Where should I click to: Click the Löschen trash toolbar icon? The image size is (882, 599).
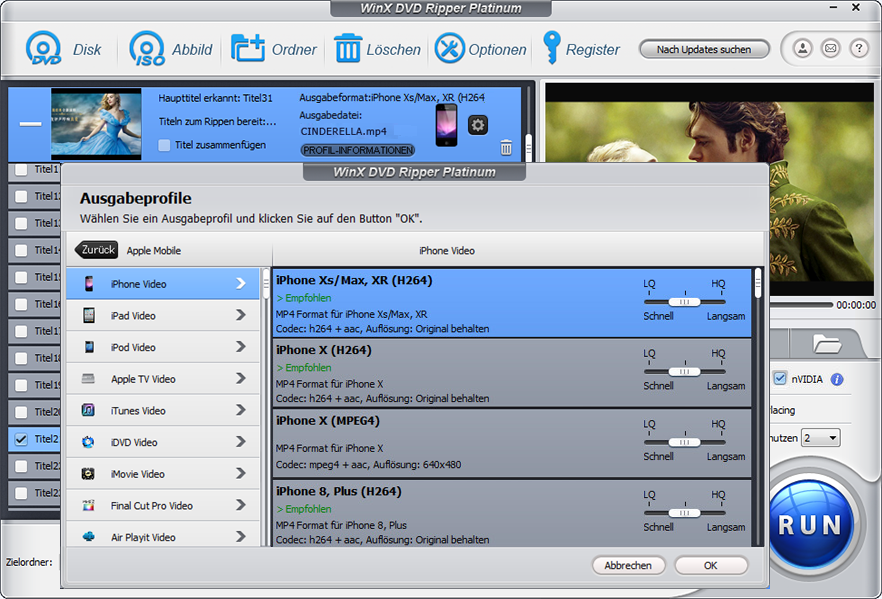(345, 48)
